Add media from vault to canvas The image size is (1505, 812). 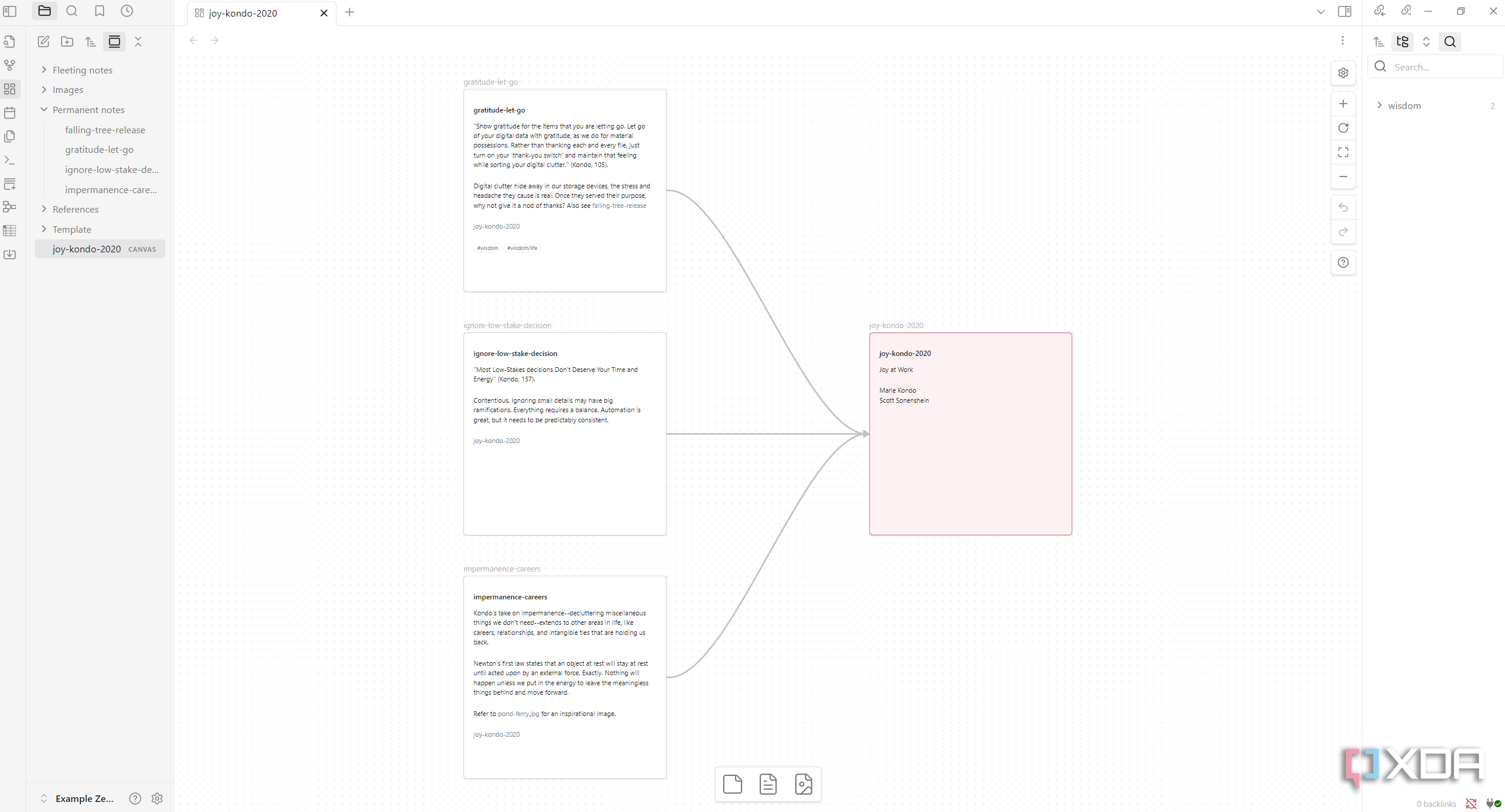click(x=804, y=784)
